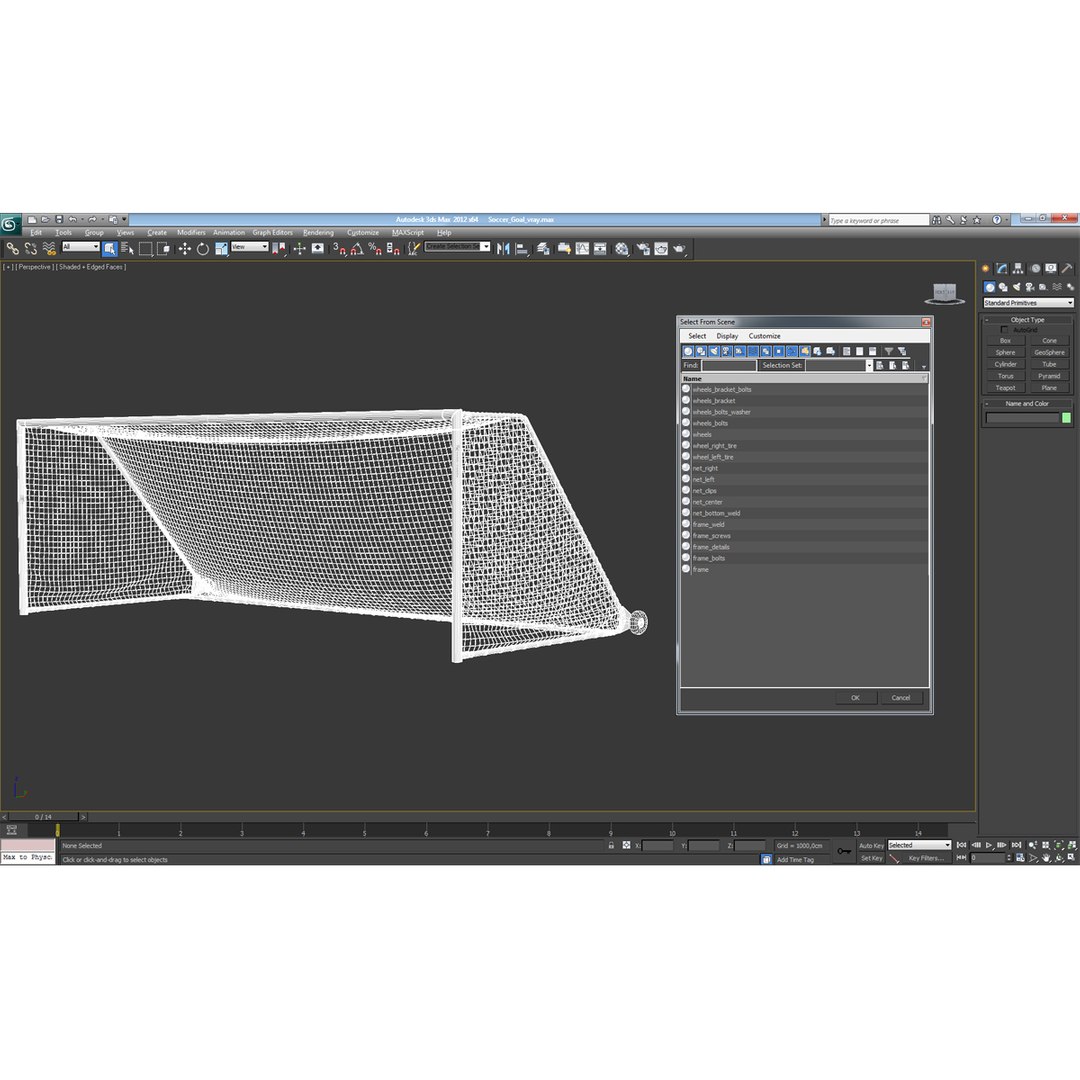The image size is (1080, 1080).
Task: Open the key mode 'Selected' dropdown
Action: pyautogui.click(x=919, y=845)
